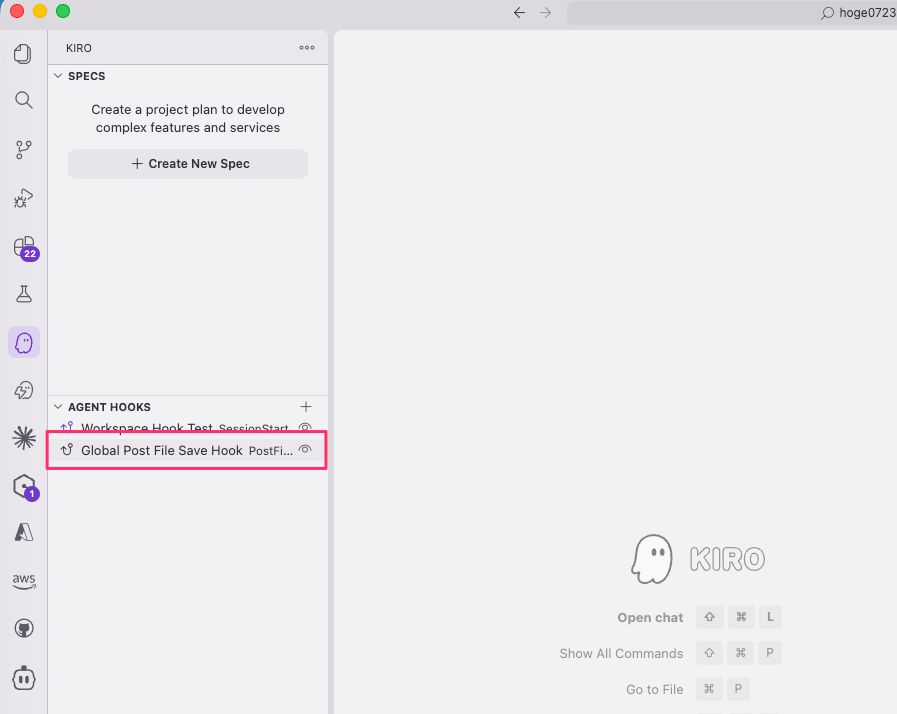The height and width of the screenshot is (714, 897).
Task: Click the Show All Commands label
Action: [x=621, y=653]
